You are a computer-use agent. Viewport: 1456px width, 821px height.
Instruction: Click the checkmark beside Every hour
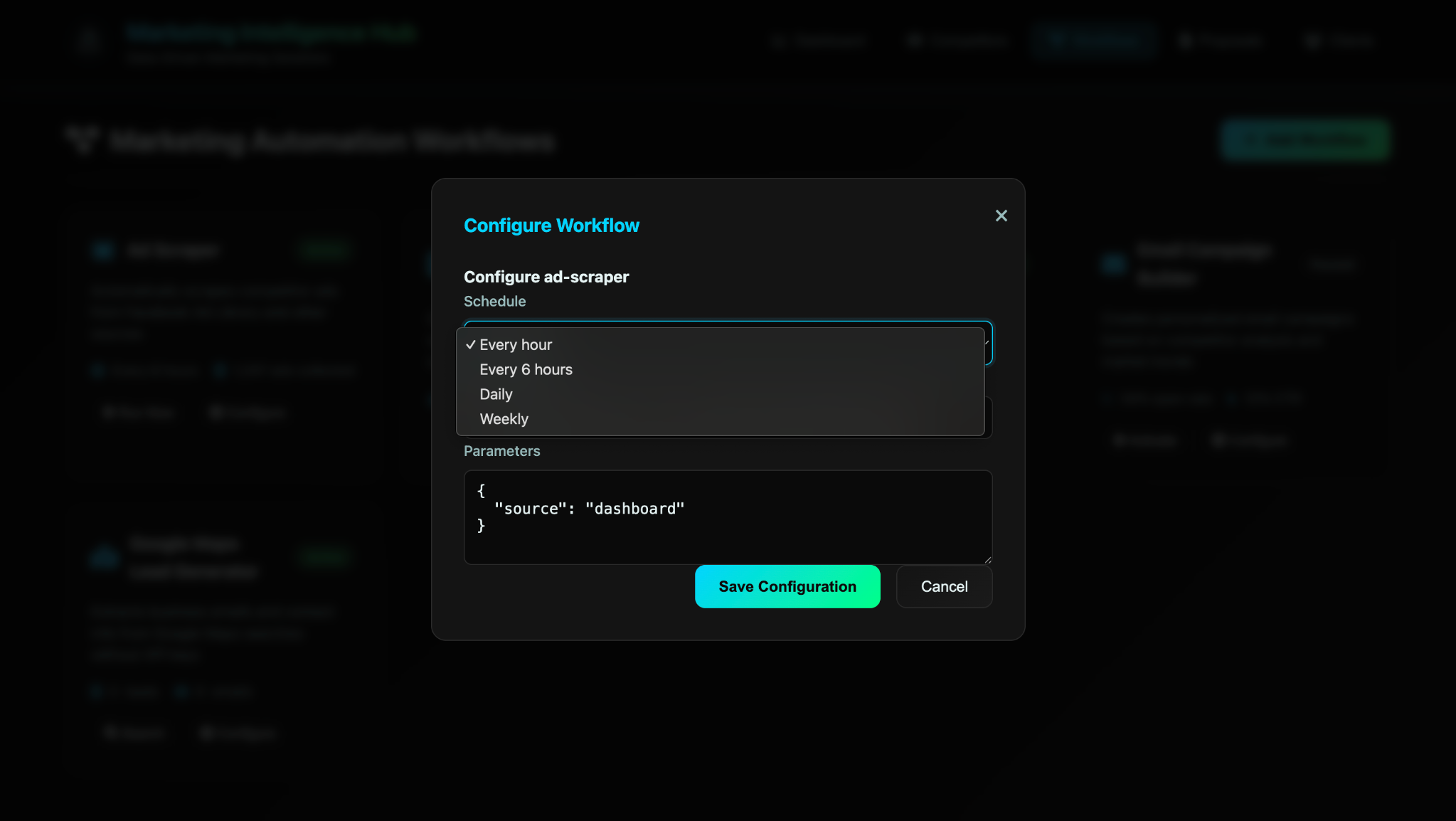(x=470, y=345)
